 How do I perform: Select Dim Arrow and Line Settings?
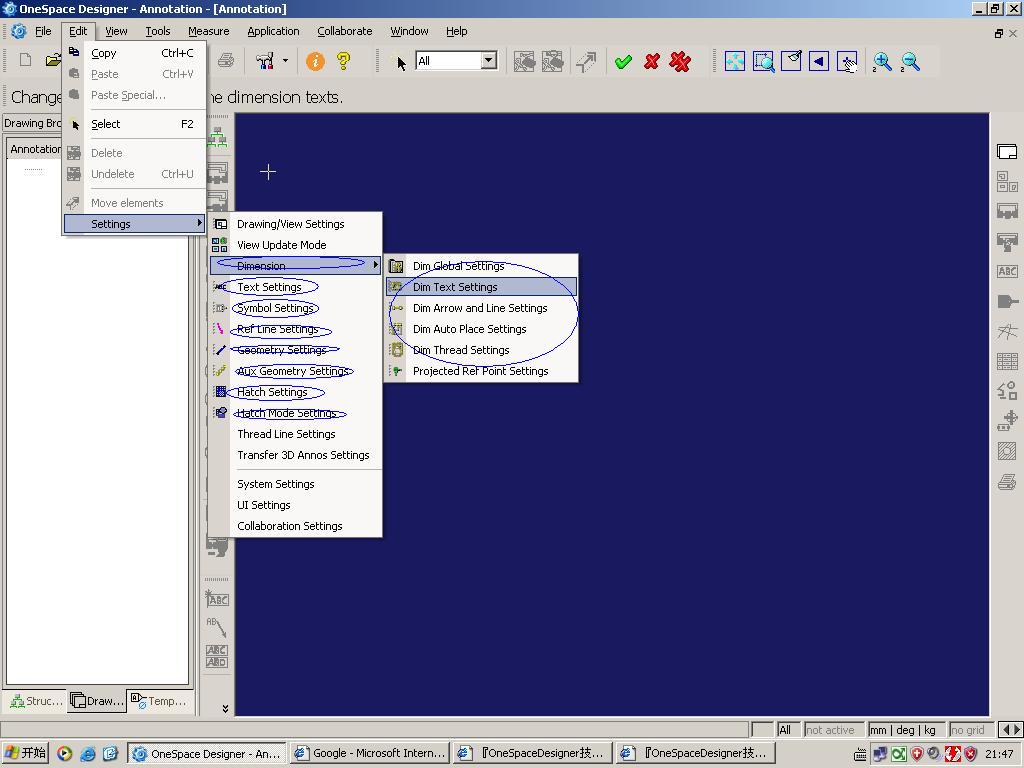click(481, 308)
